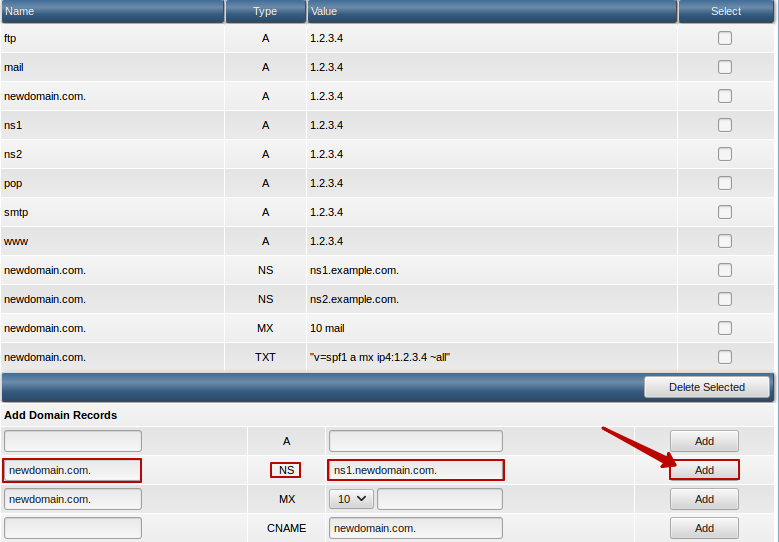Viewport: 779px width, 542px height.
Task: Sort by the Name column header
Action: click(x=112, y=11)
